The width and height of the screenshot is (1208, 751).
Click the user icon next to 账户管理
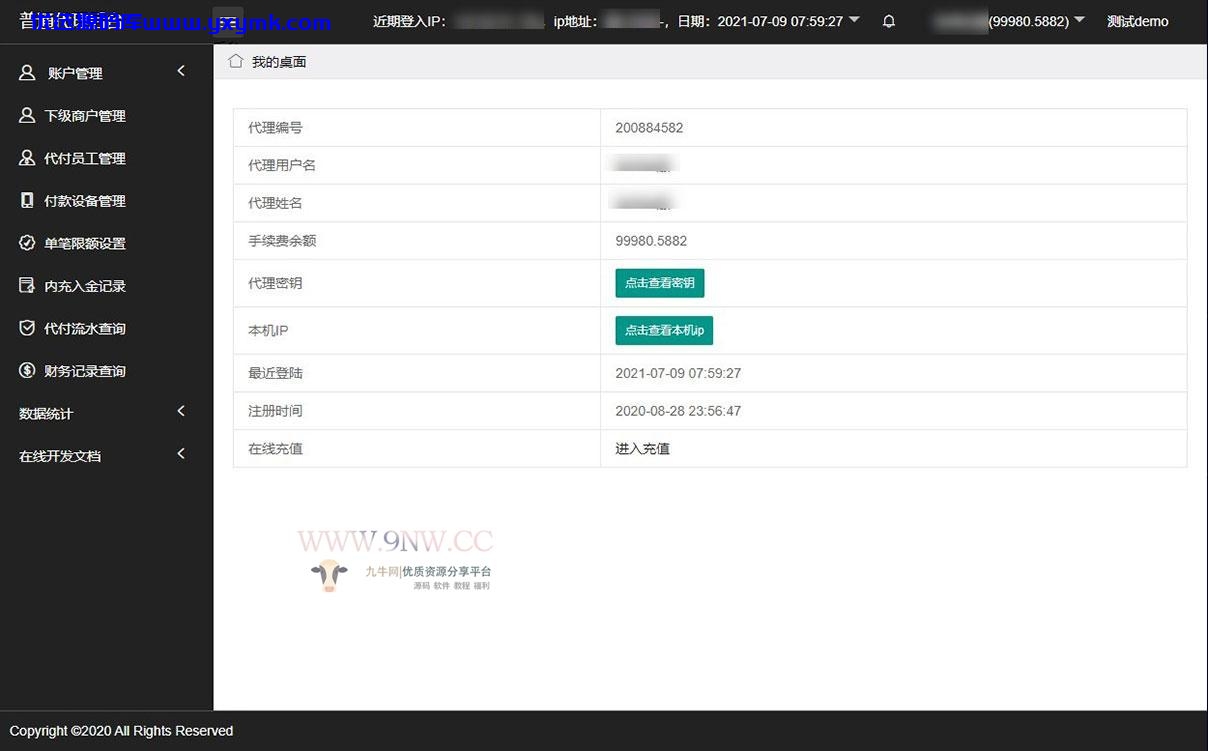pos(27,73)
